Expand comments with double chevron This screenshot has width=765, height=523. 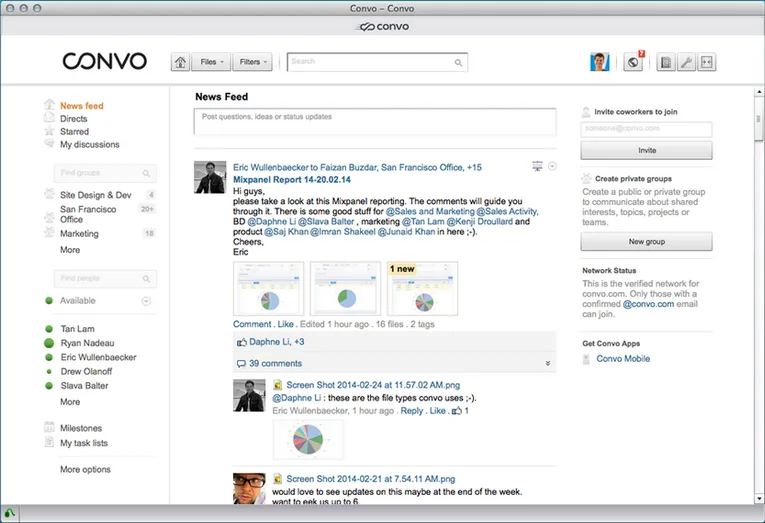click(x=548, y=363)
